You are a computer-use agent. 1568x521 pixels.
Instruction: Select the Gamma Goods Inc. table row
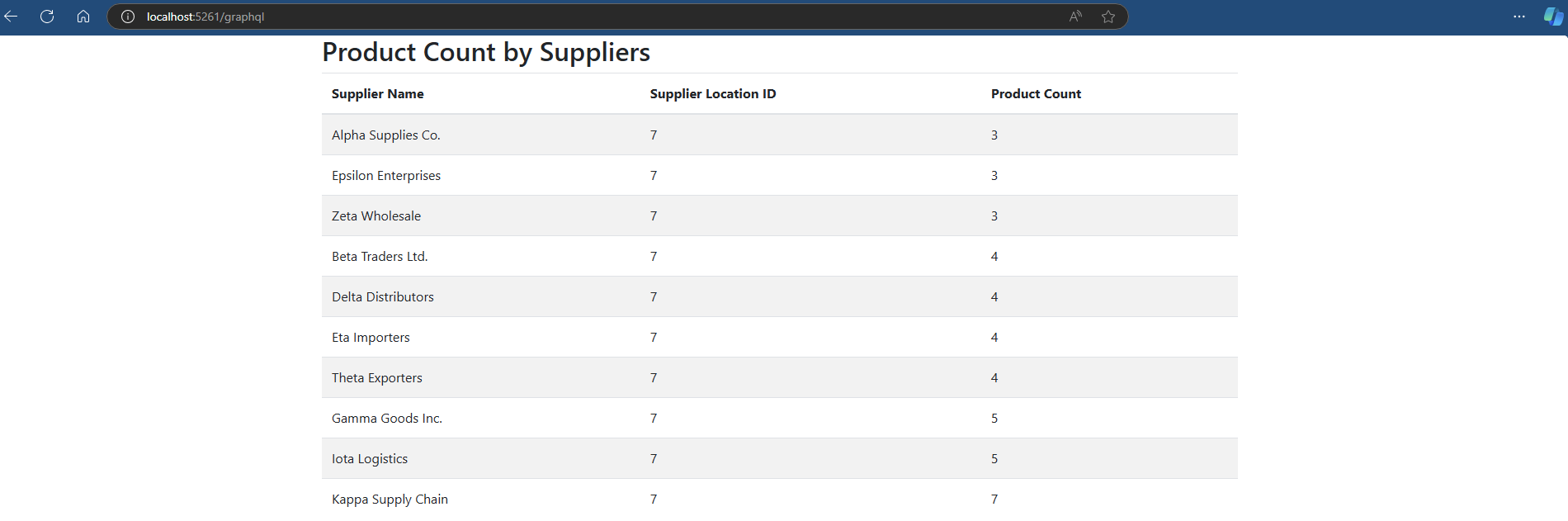tap(386, 418)
